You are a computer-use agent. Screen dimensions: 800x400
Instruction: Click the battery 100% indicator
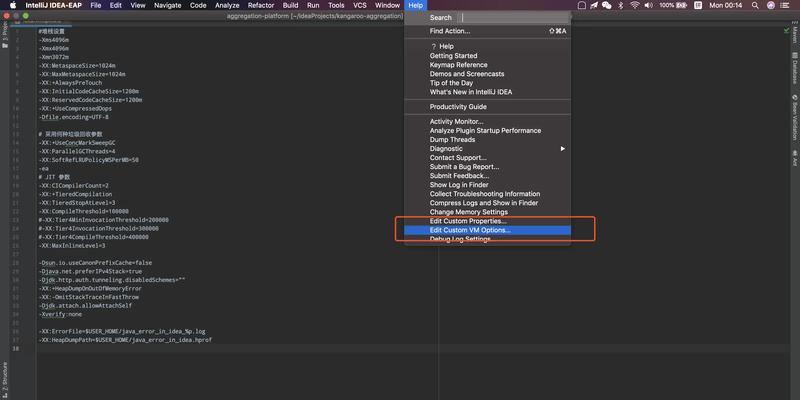tap(673, 5)
